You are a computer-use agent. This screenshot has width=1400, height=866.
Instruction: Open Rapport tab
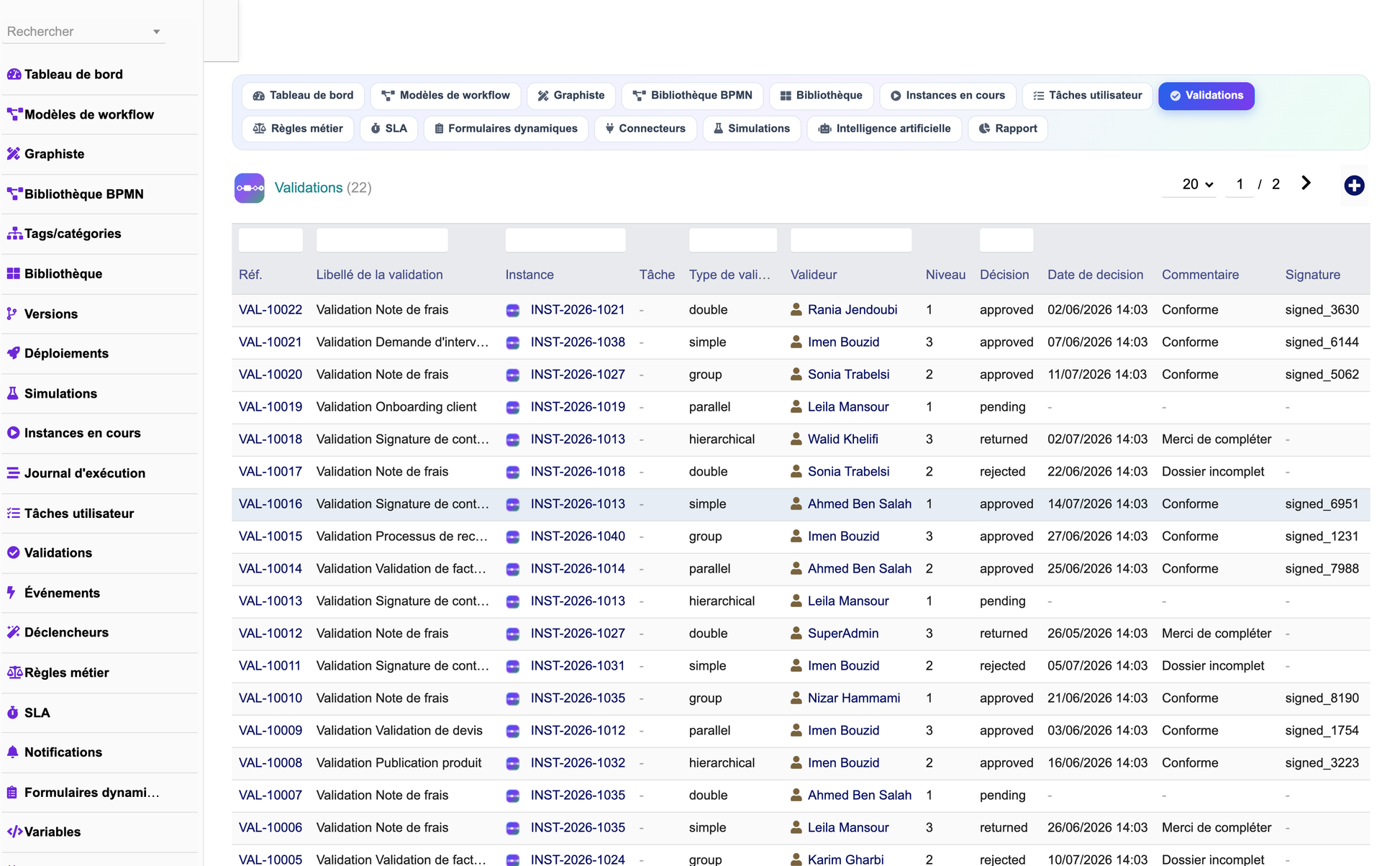click(x=1008, y=129)
